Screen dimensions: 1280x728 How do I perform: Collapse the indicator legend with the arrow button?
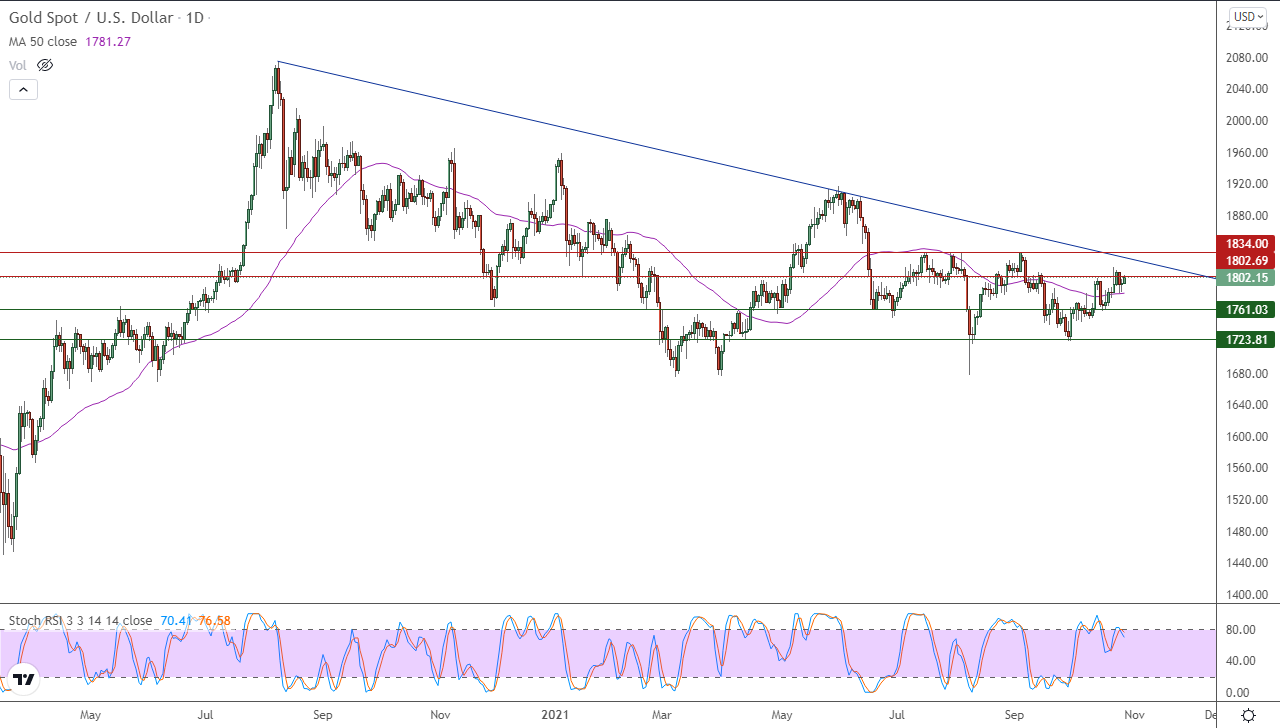pos(24,90)
